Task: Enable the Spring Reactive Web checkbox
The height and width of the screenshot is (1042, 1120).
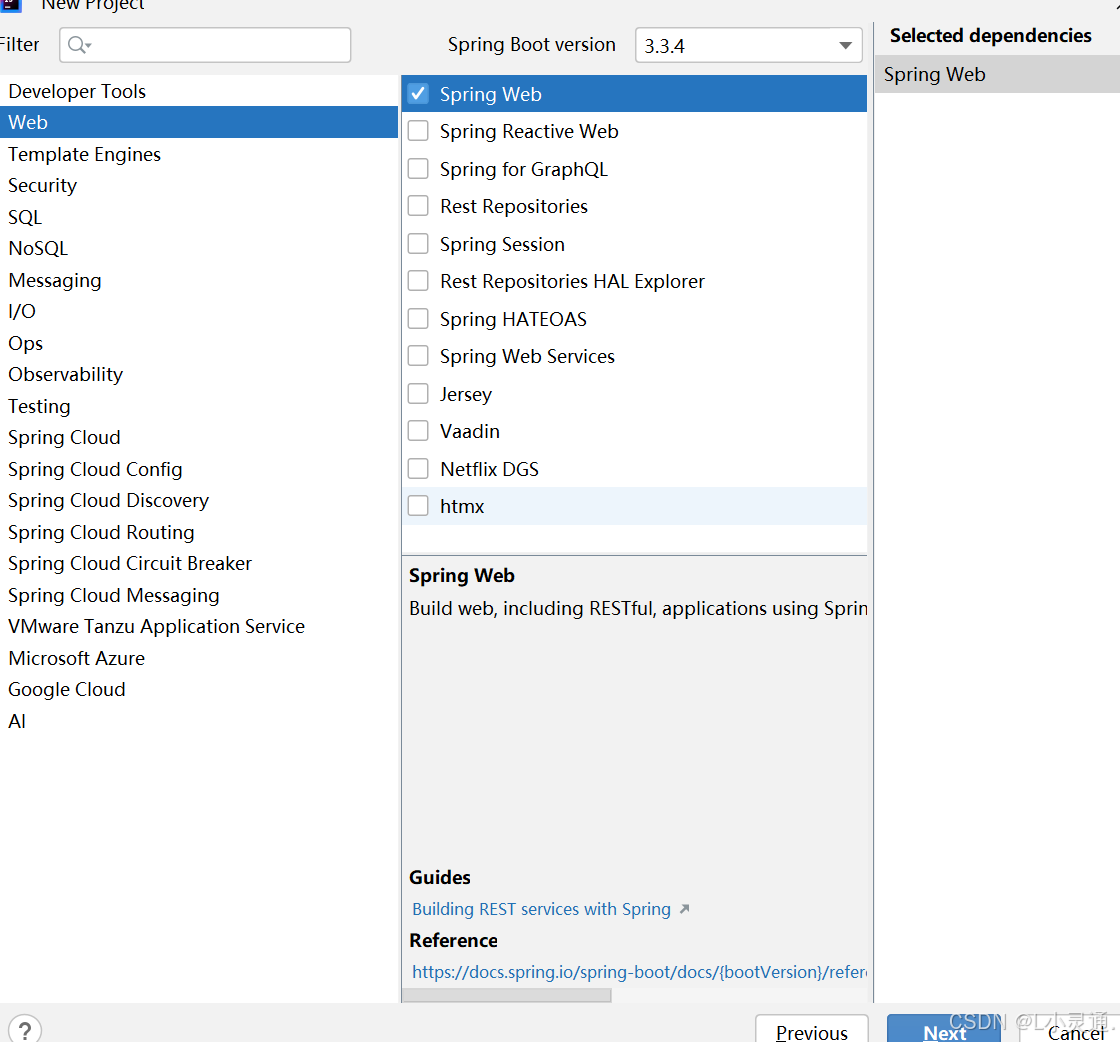Action: 418,131
